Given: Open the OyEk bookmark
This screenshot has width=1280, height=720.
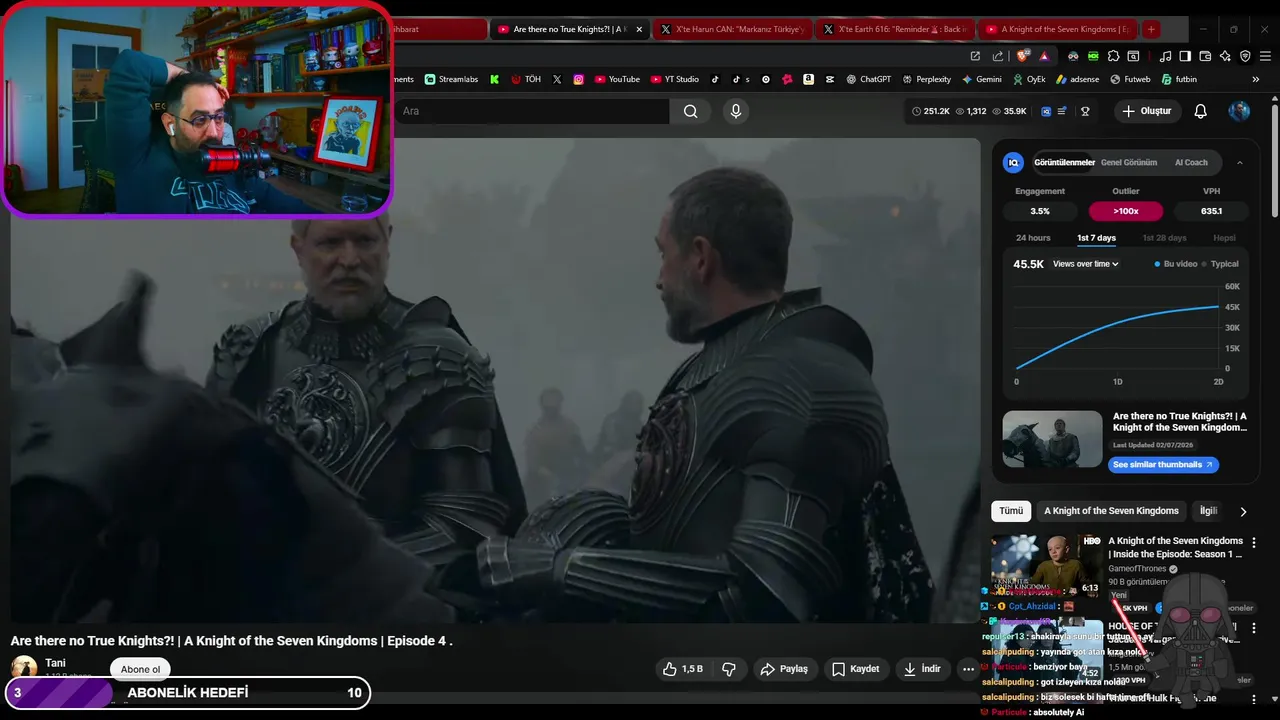Looking at the screenshot, I should pos(1029,79).
